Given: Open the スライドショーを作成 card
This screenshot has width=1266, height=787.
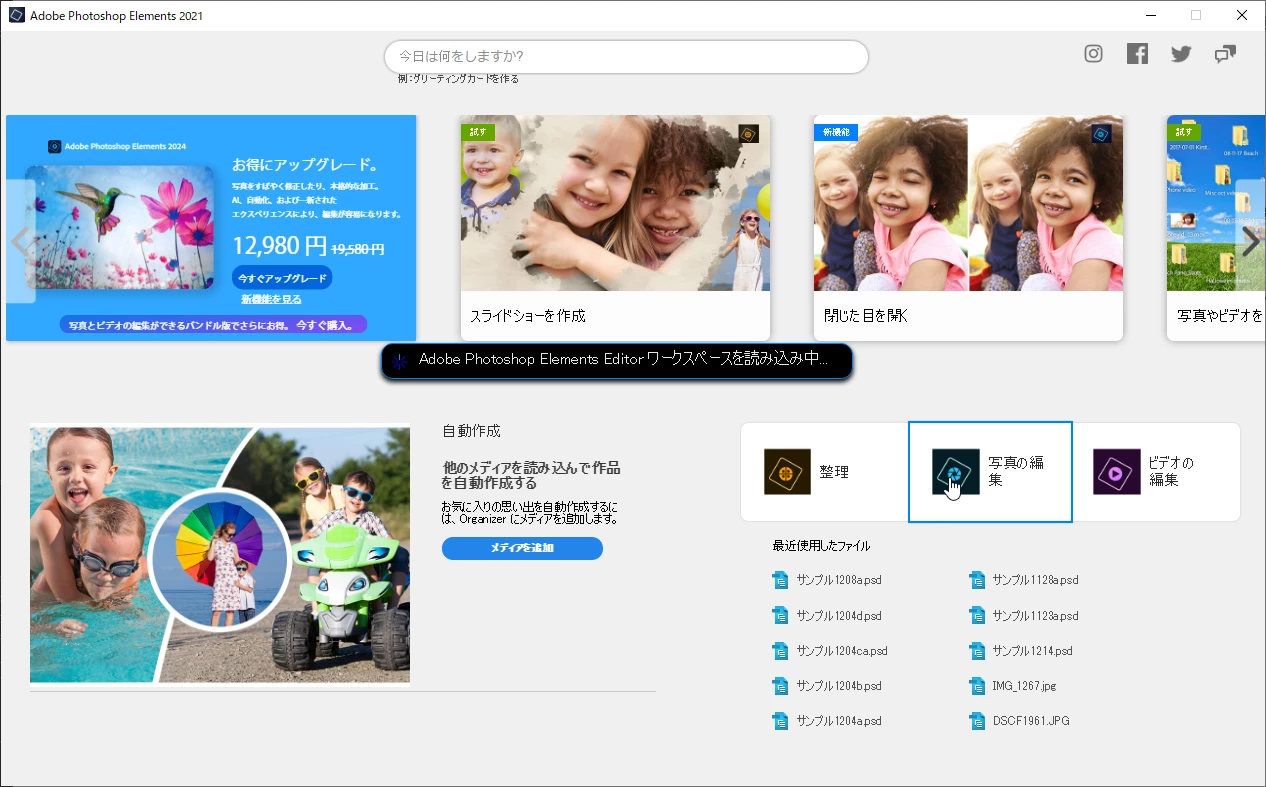Looking at the screenshot, I should (x=615, y=228).
